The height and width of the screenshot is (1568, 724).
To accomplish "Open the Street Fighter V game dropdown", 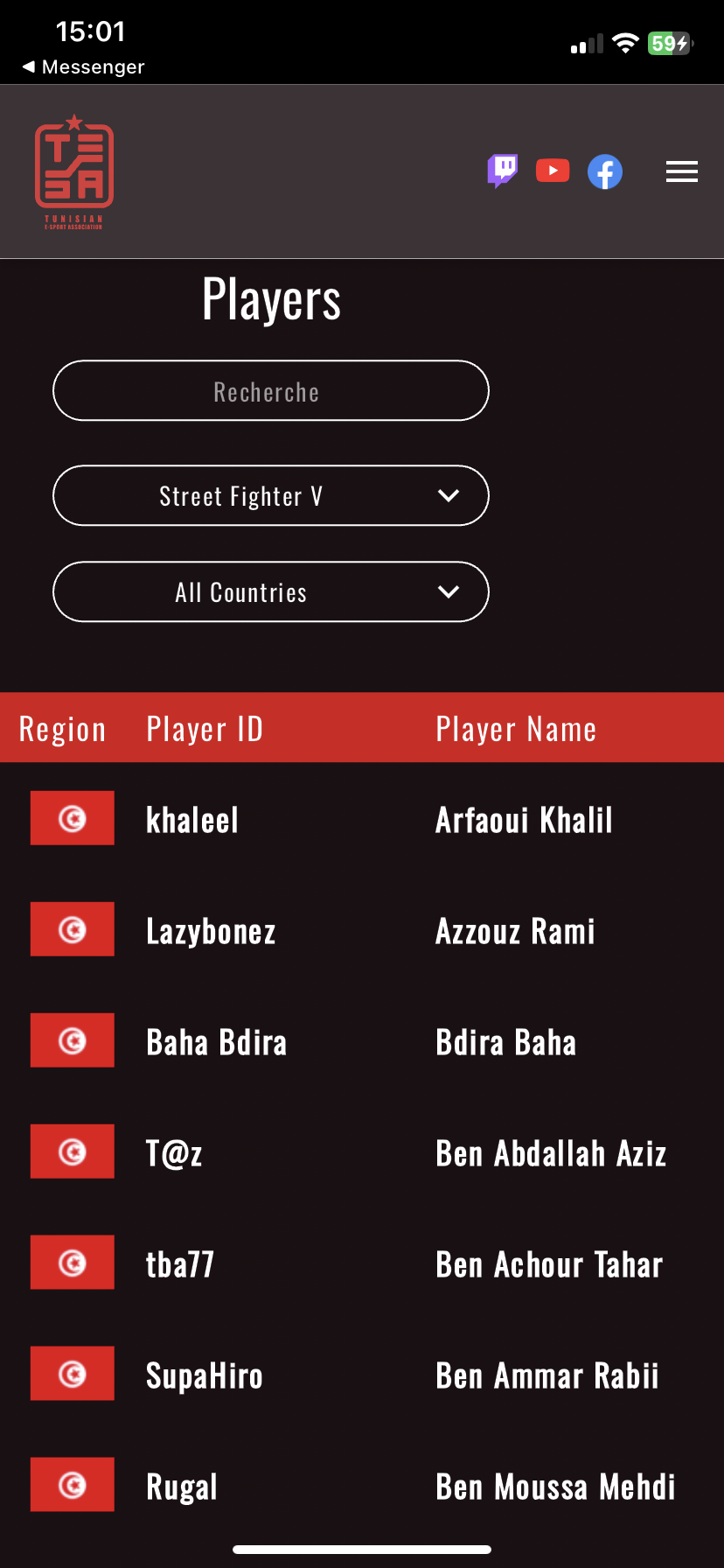I will (x=271, y=496).
